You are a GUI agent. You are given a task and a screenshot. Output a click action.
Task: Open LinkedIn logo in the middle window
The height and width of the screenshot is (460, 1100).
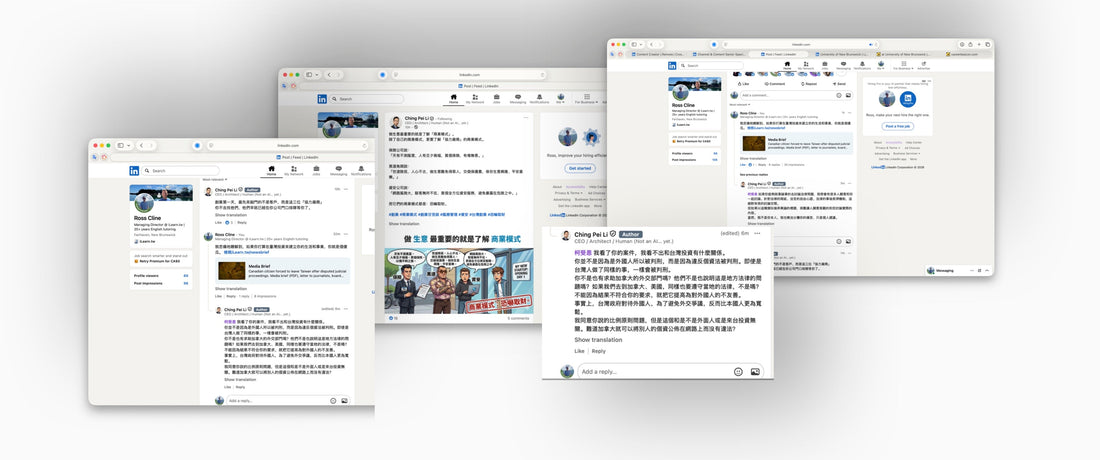point(322,99)
